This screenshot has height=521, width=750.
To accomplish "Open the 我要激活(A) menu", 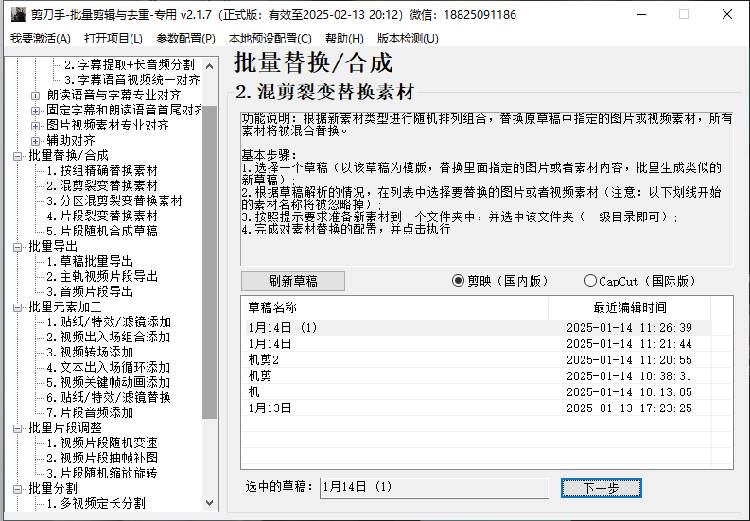I will click(40, 38).
